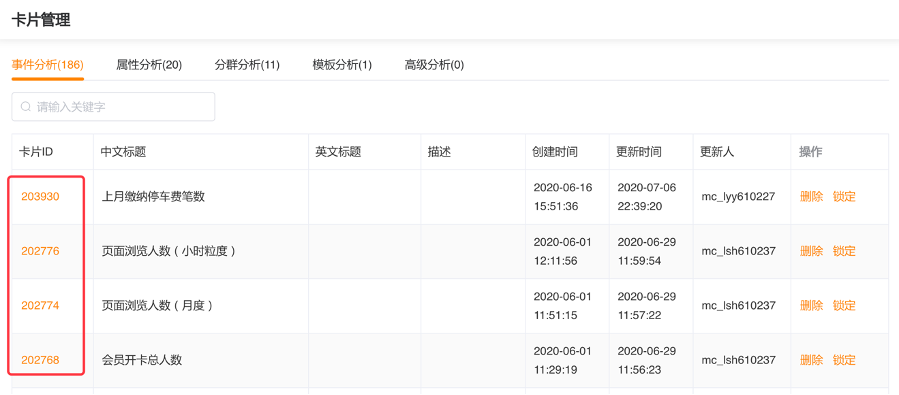This screenshot has width=899, height=395.
Task: Open card ID 202774
Action: 40,306
